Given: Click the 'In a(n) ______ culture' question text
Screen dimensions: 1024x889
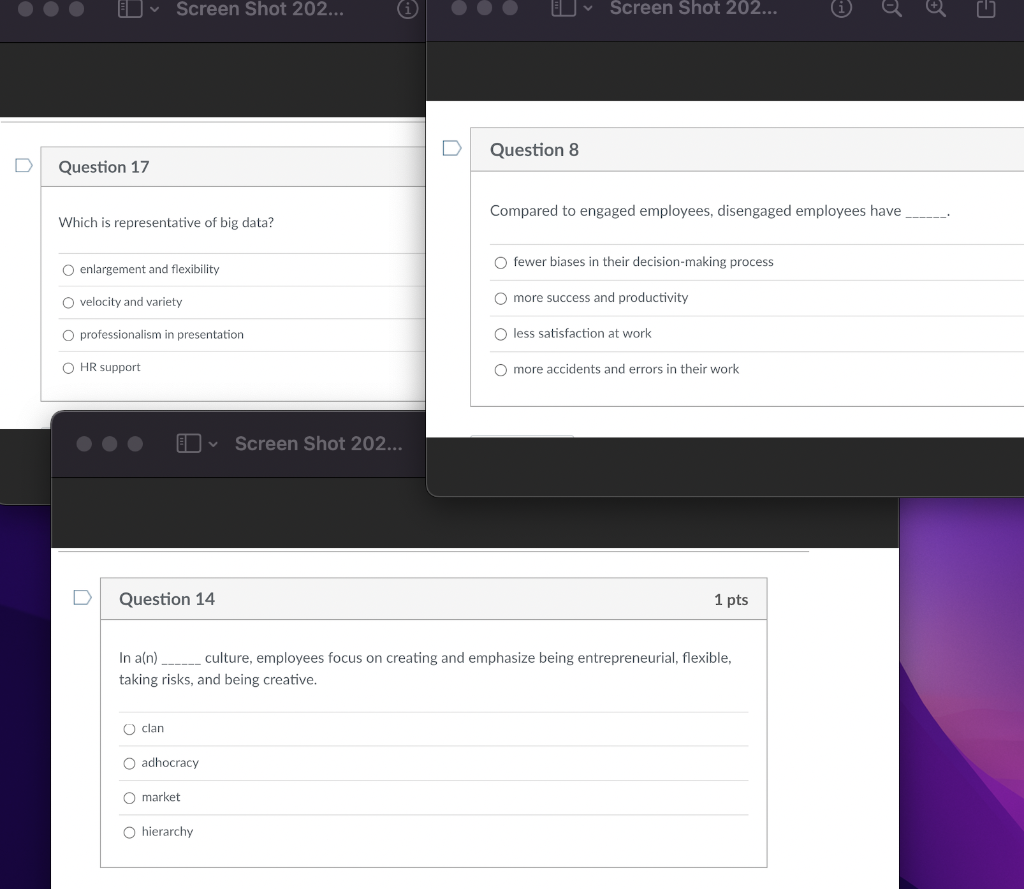Looking at the screenshot, I should click(425, 669).
